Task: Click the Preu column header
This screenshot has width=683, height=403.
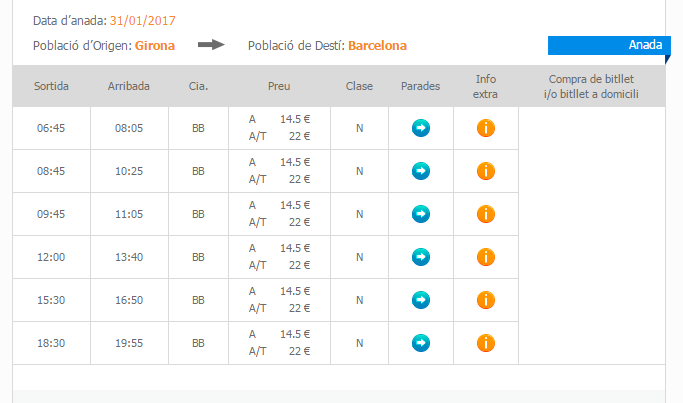Action: tap(280, 86)
